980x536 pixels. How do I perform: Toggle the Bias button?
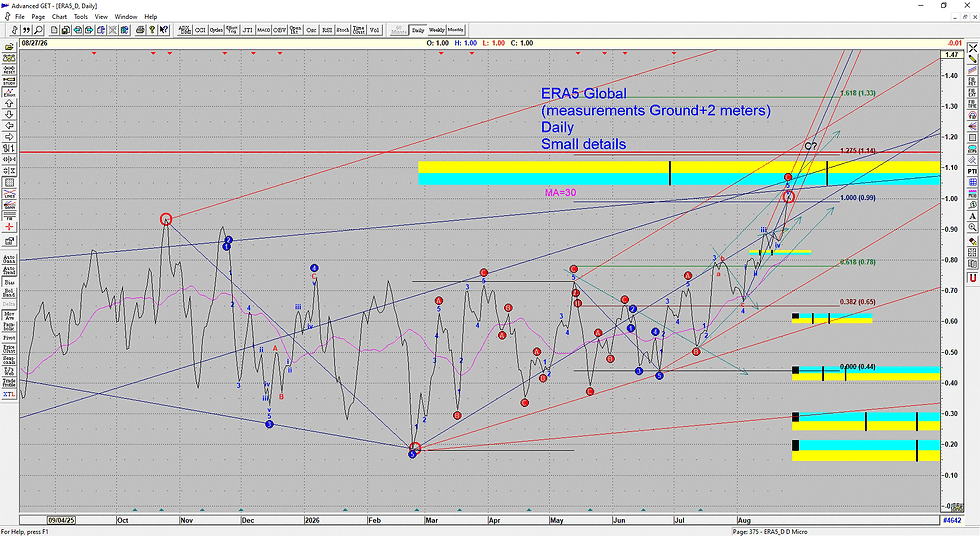(9, 282)
